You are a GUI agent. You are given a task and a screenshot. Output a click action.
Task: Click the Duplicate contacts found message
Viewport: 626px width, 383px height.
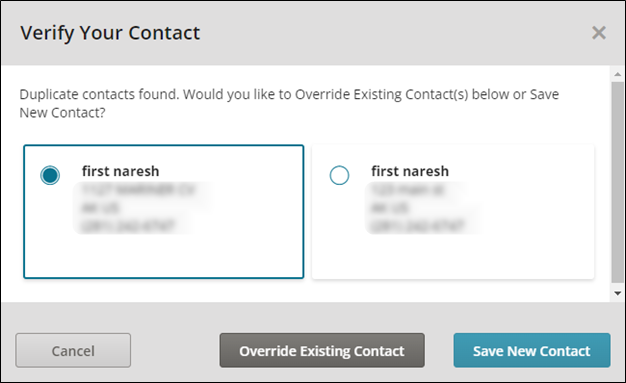(289, 103)
